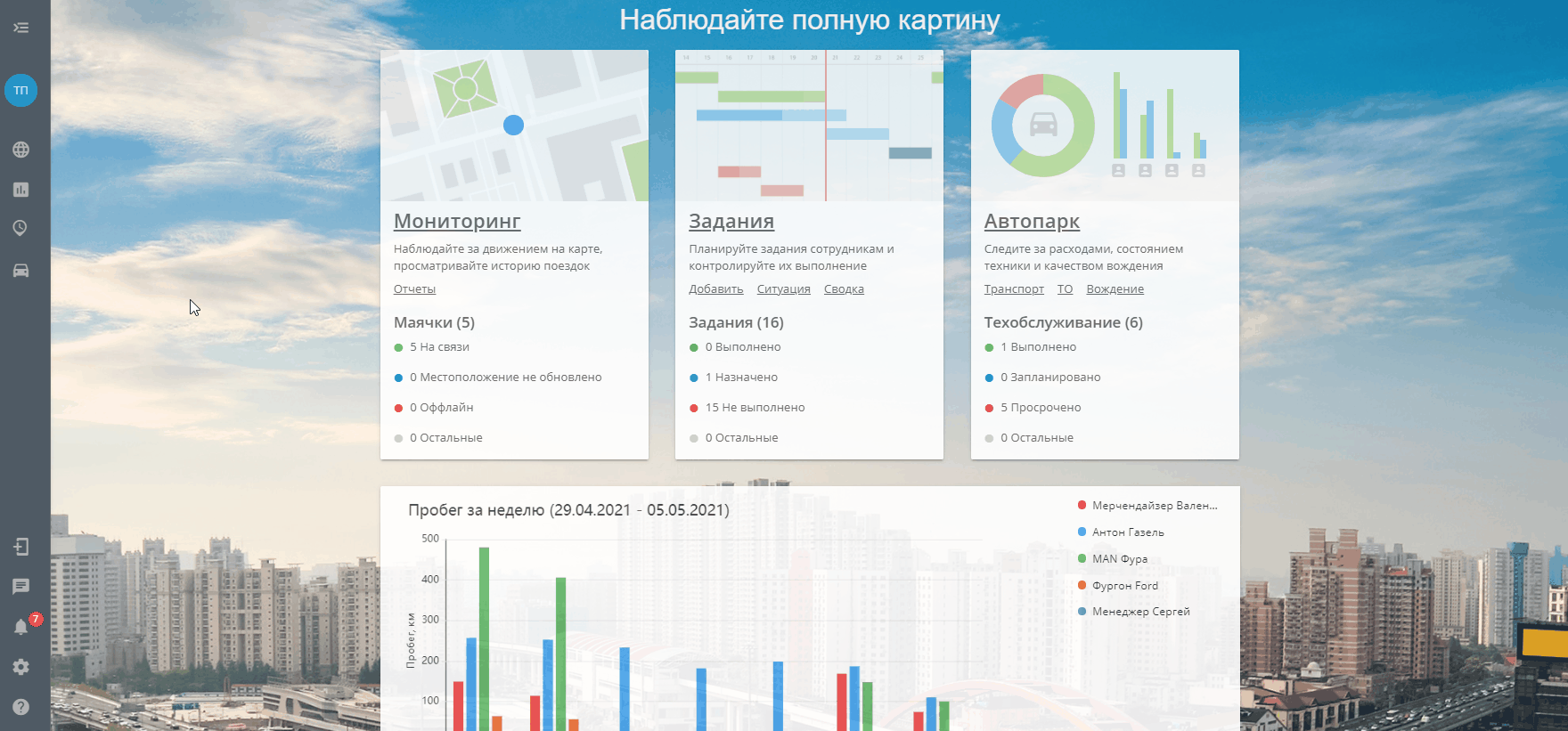
Task: Open the car fleet icon in sidebar
Action: click(21, 270)
